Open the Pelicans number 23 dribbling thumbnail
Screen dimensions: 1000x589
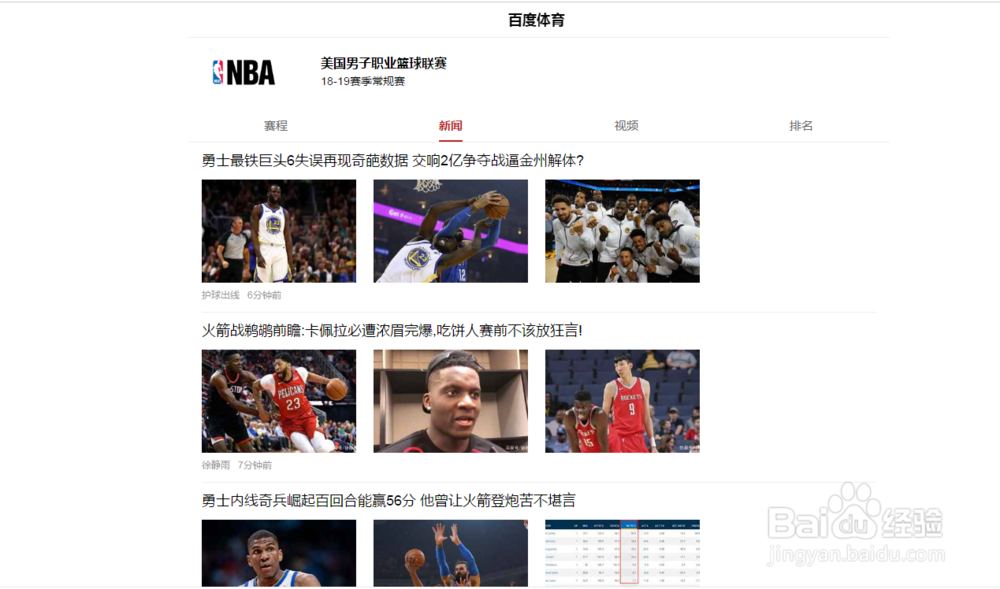pyautogui.click(x=279, y=401)
